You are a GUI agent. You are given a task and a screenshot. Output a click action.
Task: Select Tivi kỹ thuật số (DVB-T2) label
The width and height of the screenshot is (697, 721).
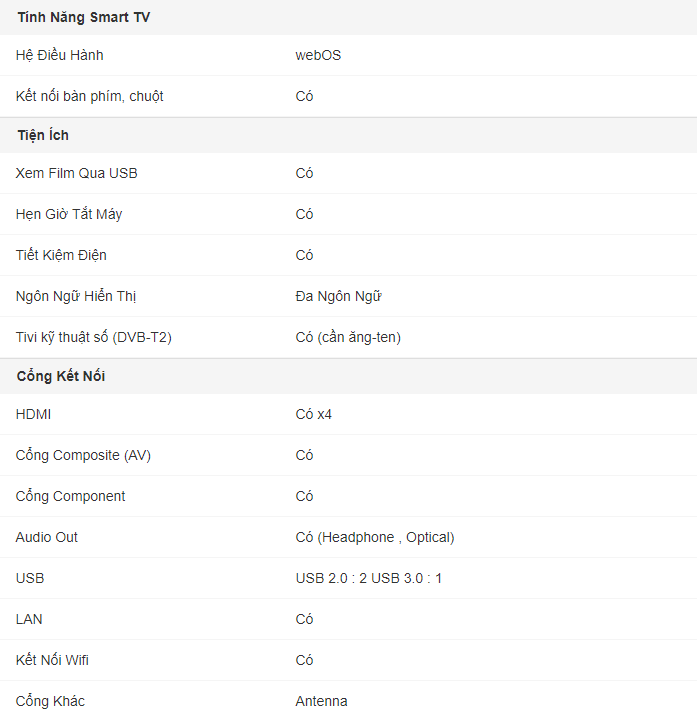pos(94,337)
